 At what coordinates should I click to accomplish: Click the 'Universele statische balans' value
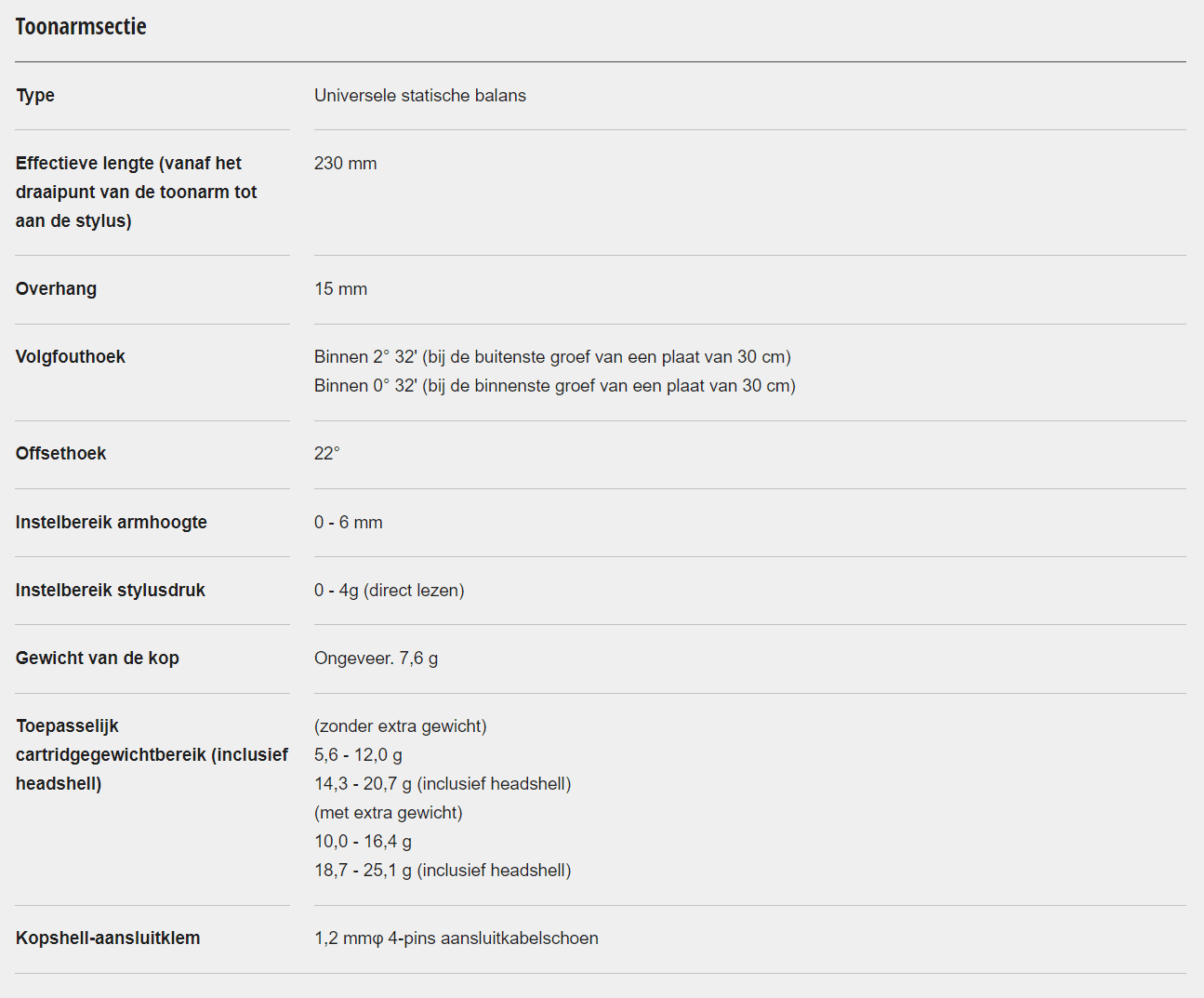(420, 95)
